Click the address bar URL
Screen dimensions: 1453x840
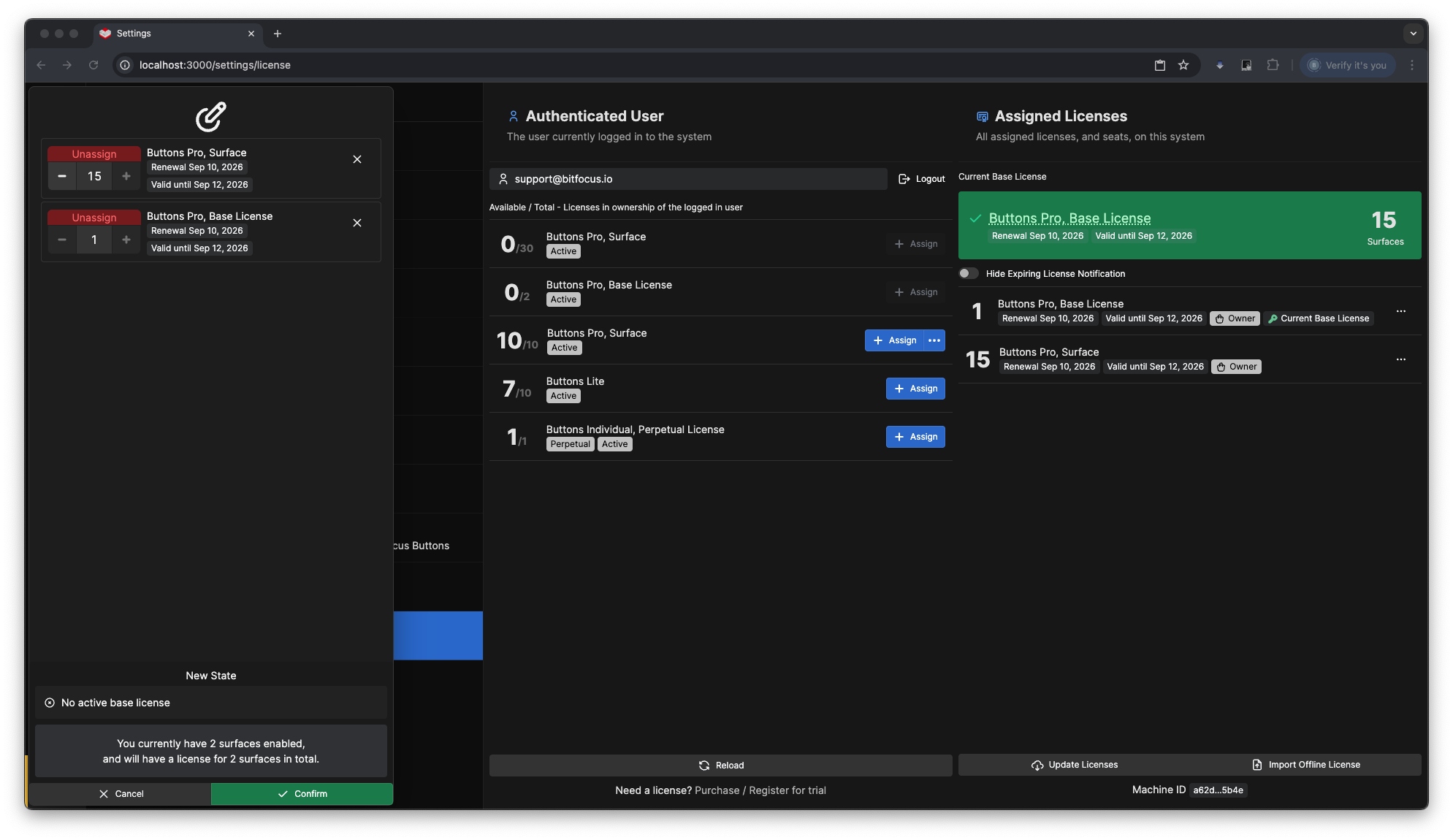tap(215, 65)
